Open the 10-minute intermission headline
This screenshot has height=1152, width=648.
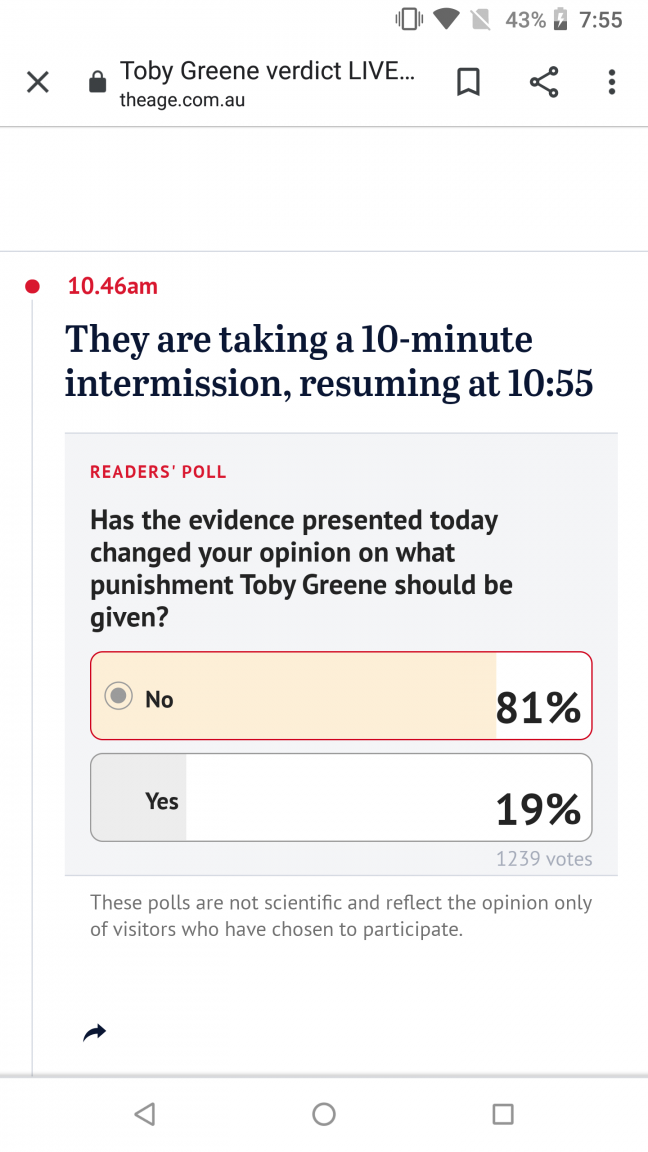pos(328,361)
